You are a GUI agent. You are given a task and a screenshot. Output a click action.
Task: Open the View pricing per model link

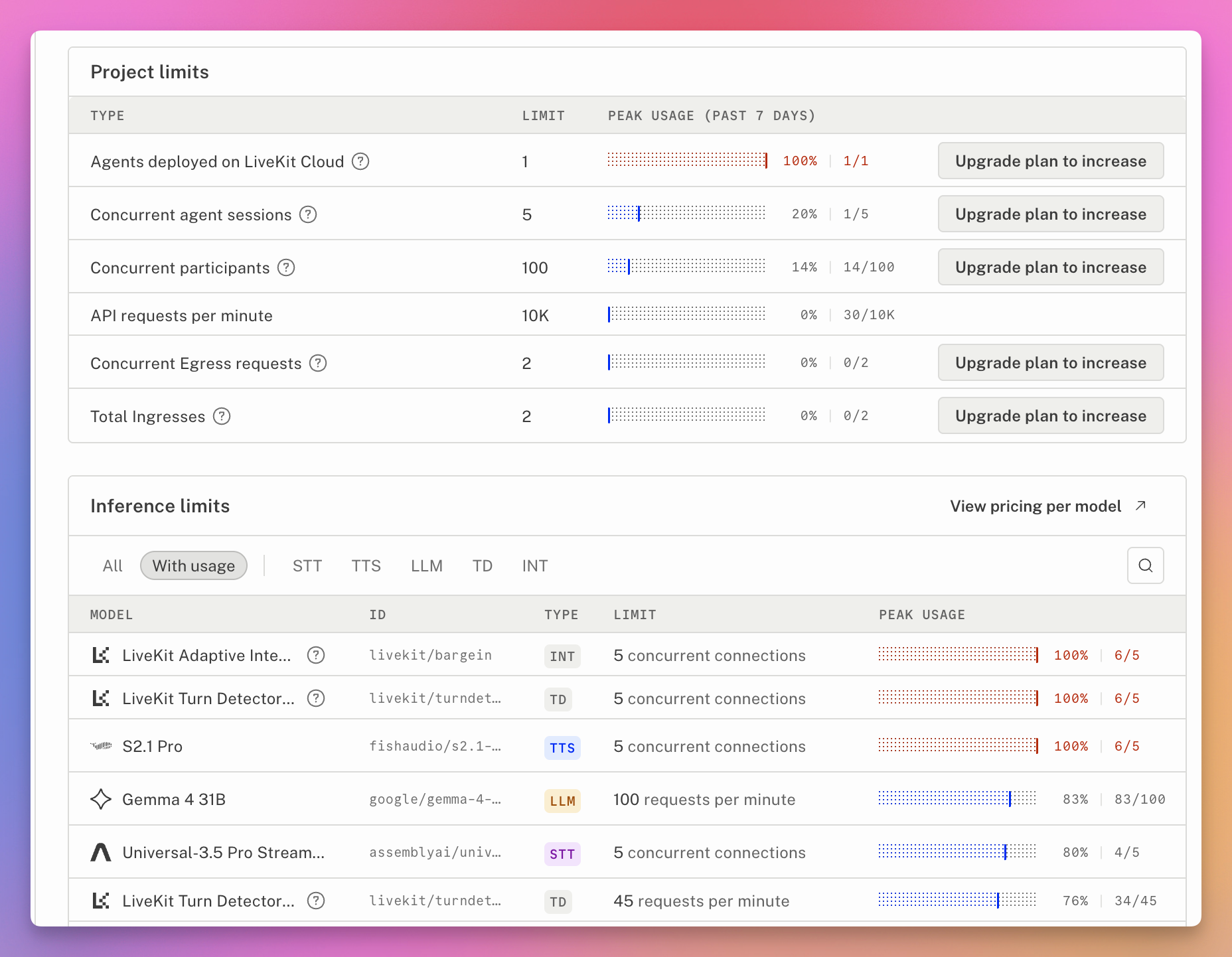coord(1048,506)
